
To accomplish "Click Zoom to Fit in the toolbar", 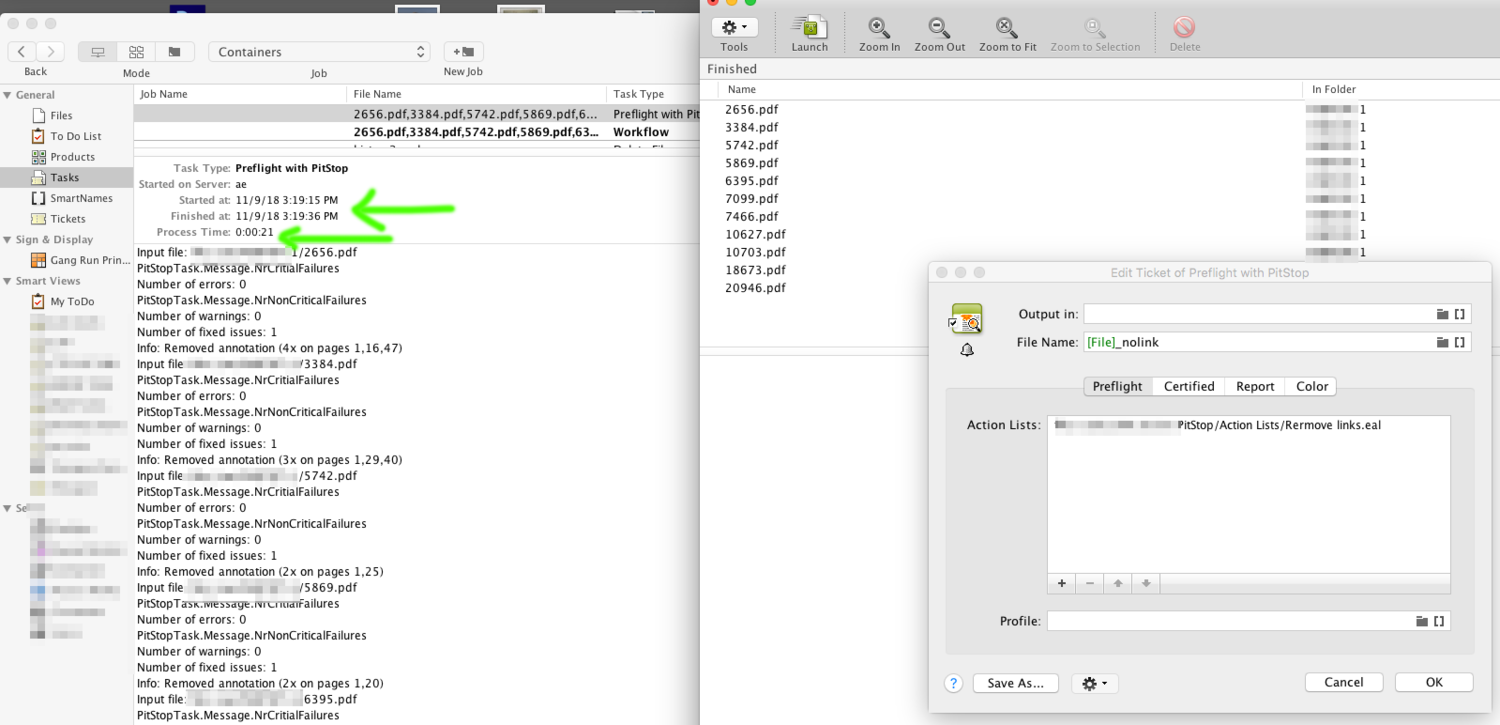I will (1007, 32).
